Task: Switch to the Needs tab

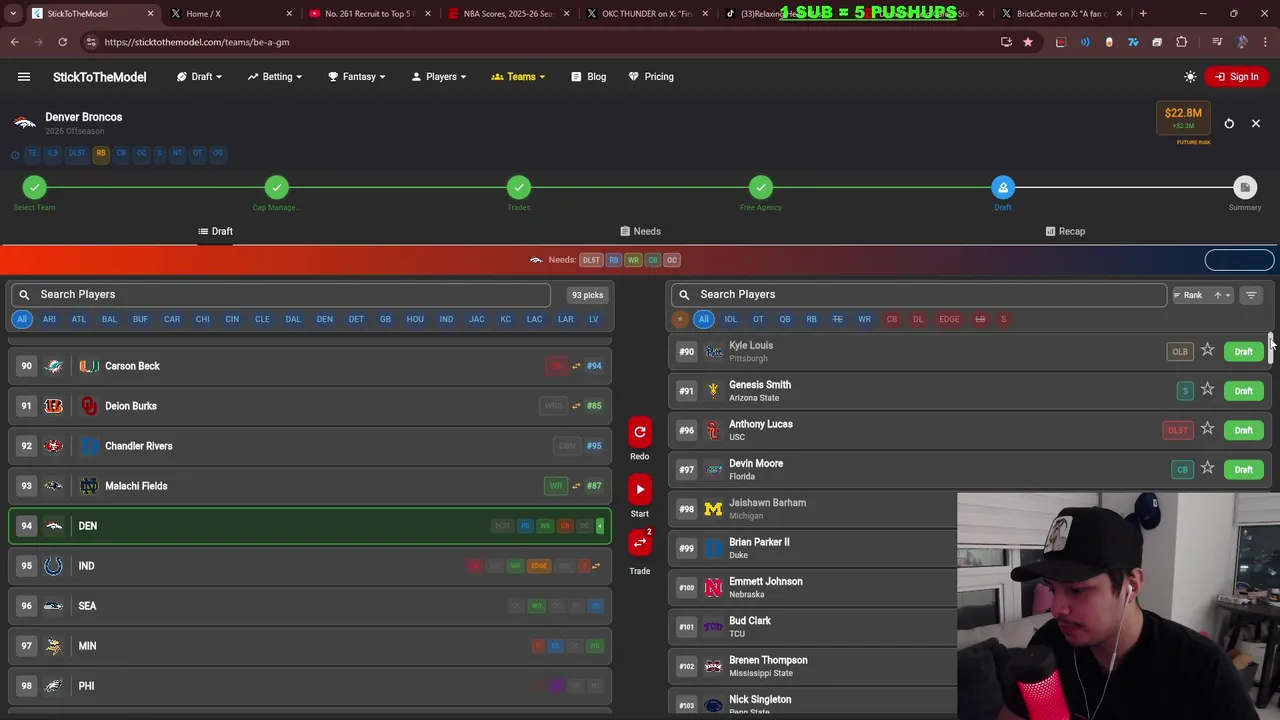Action: click(640, 231)
